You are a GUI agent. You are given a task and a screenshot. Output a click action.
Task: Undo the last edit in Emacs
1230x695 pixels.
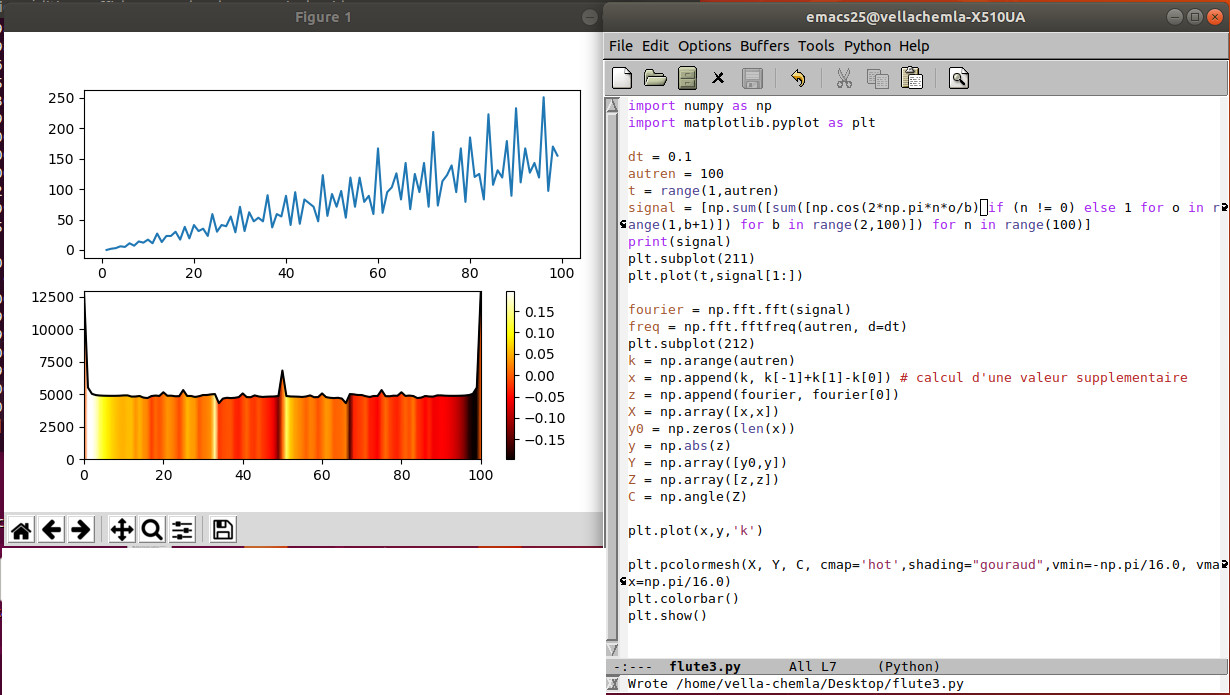pos(797,78)
